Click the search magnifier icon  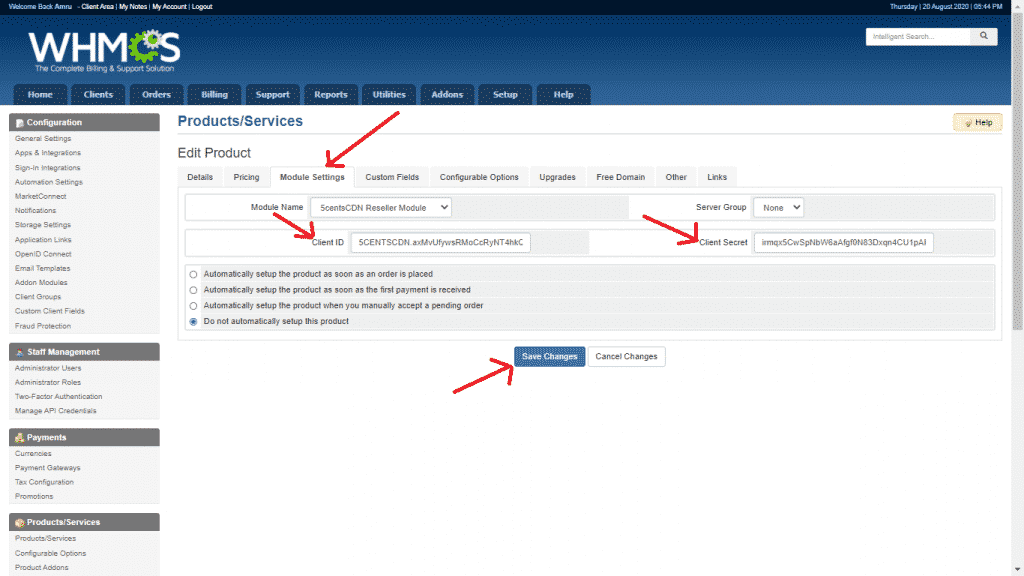click(x=984, y=36)
